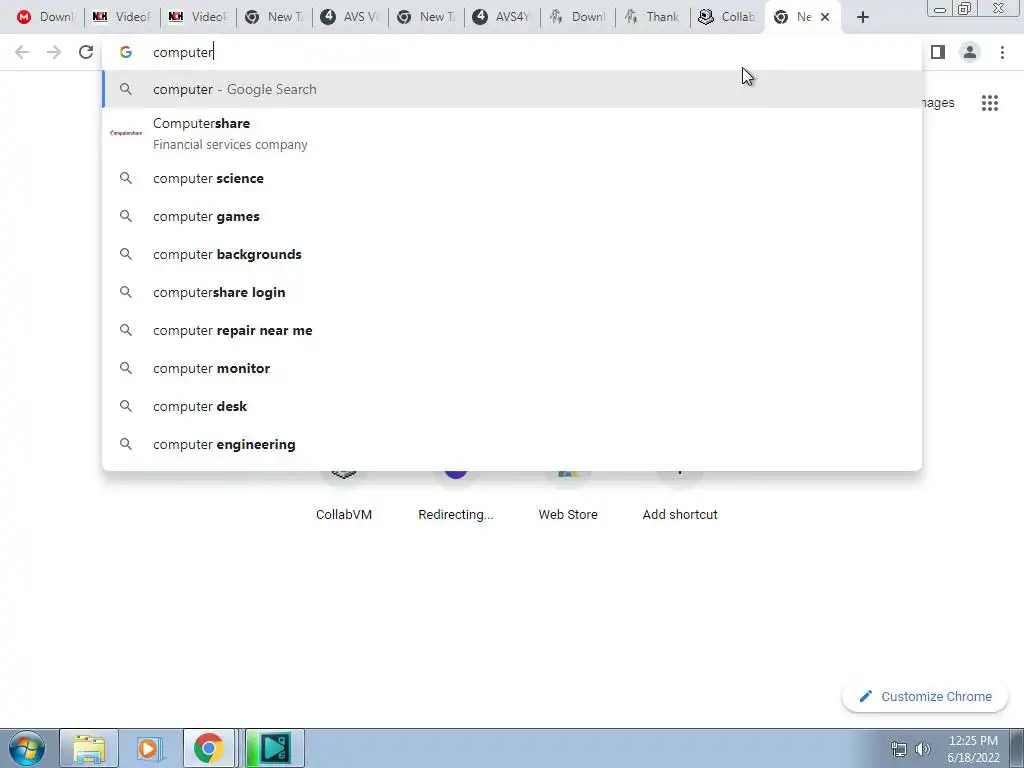Click search icon beside computer desk
This screenshot has width=1024, height=768.
click(126, 406)
